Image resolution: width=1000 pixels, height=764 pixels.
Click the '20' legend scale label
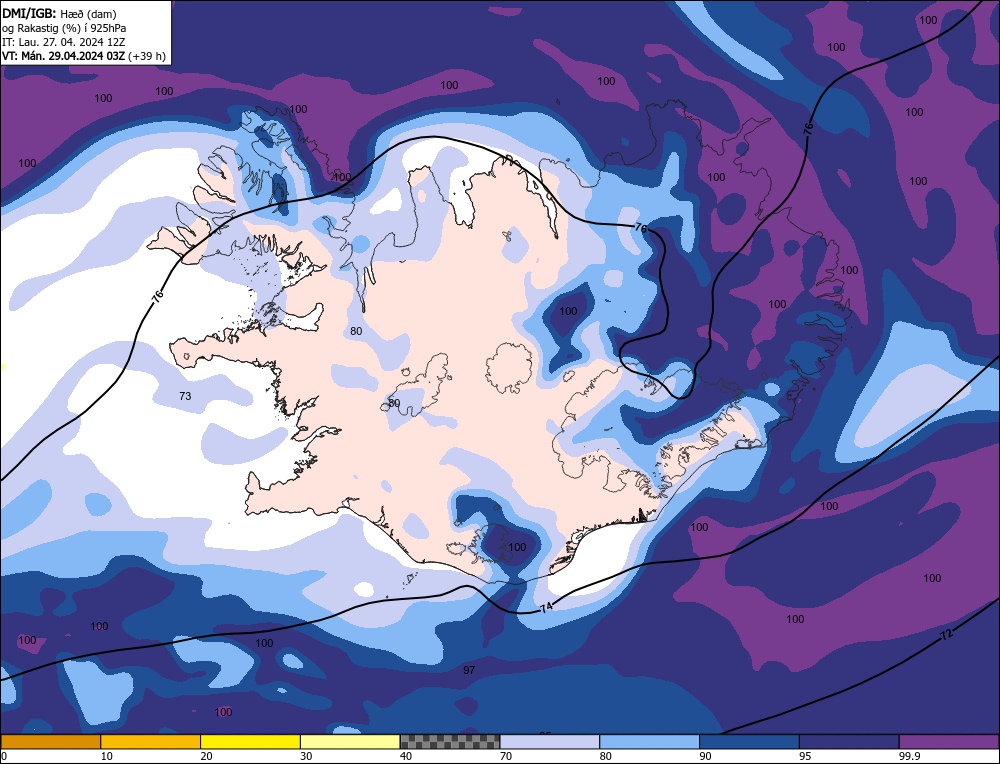coord(207,756)
